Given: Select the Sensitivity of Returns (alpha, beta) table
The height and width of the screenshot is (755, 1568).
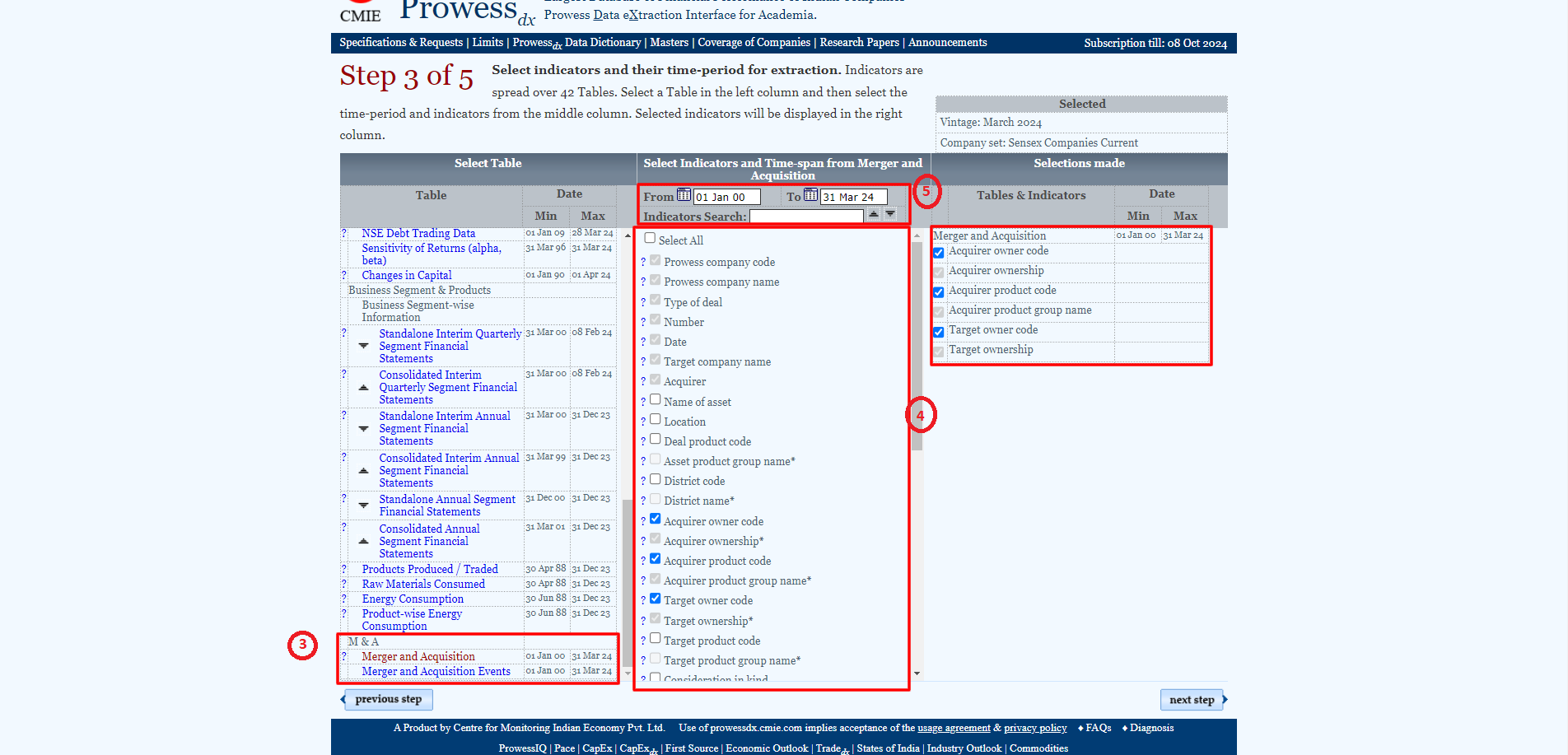Looking at the screenshot, I should (x=432, y=254).
